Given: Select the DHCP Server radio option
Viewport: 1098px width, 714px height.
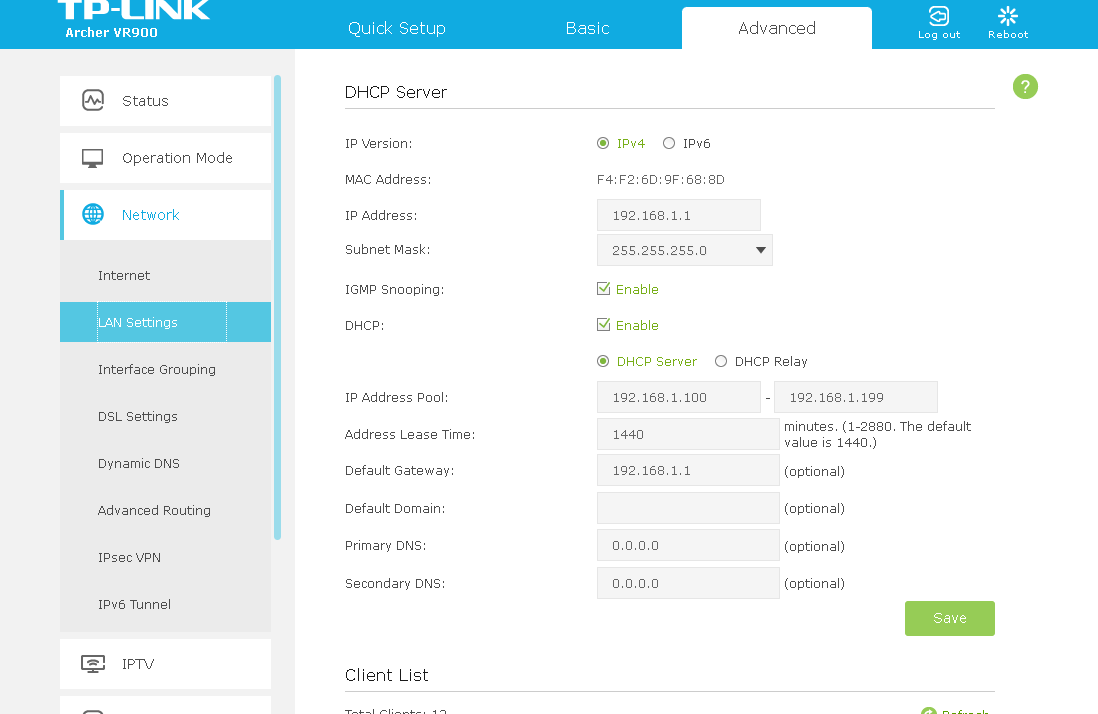Looking at the screenshot, I should click(x=603, y=361).
